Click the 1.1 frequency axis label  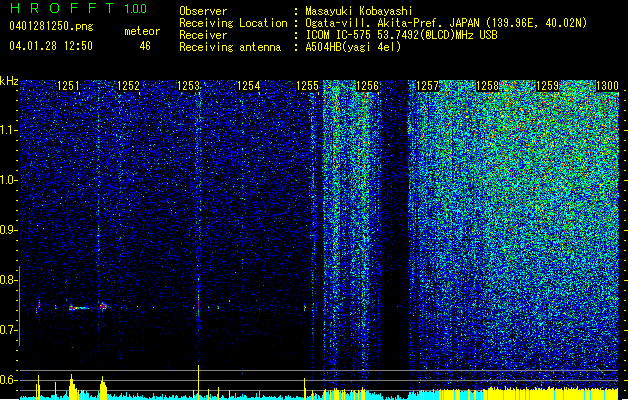pyautogui.click(x=8, y=130)
